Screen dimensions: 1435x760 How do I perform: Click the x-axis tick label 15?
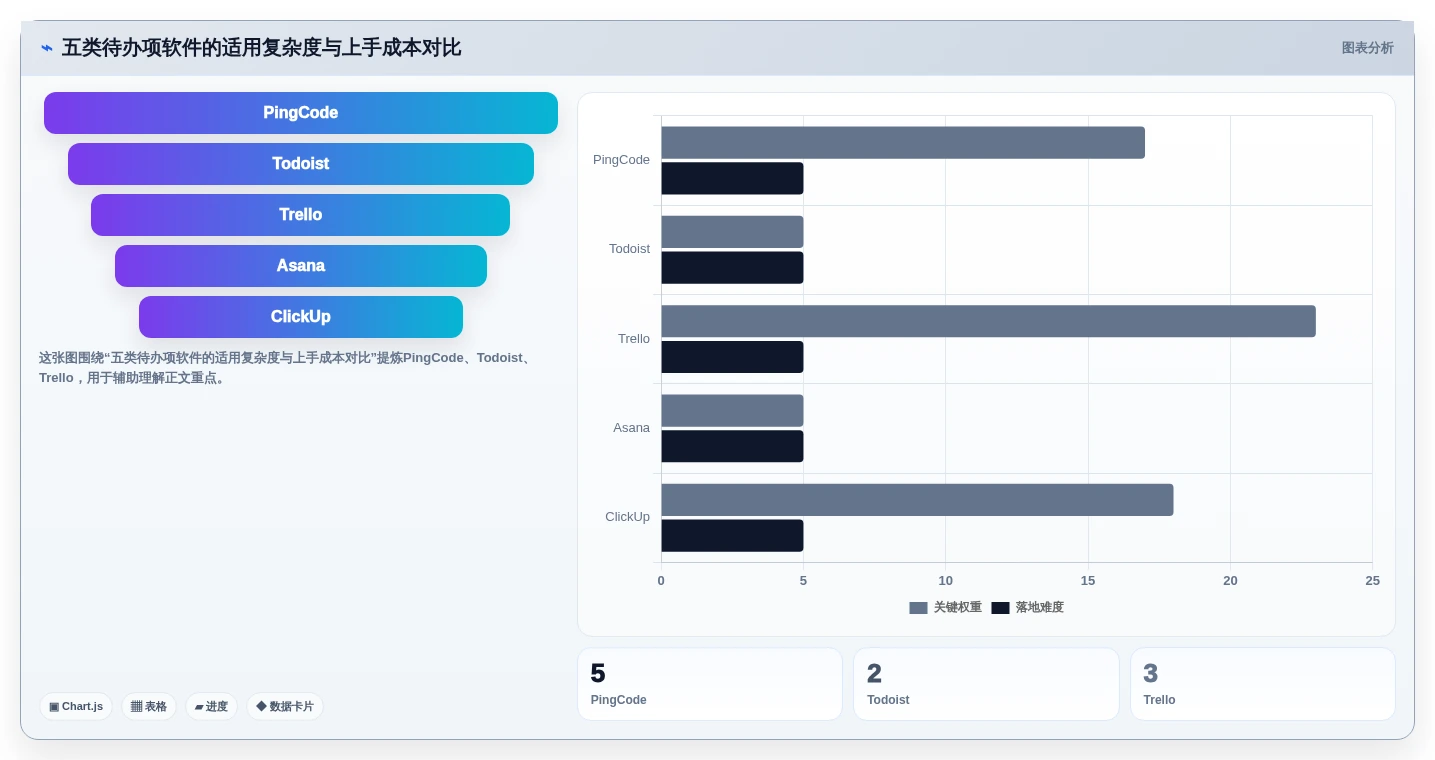pyautogui.click(x=1088, y=581)
